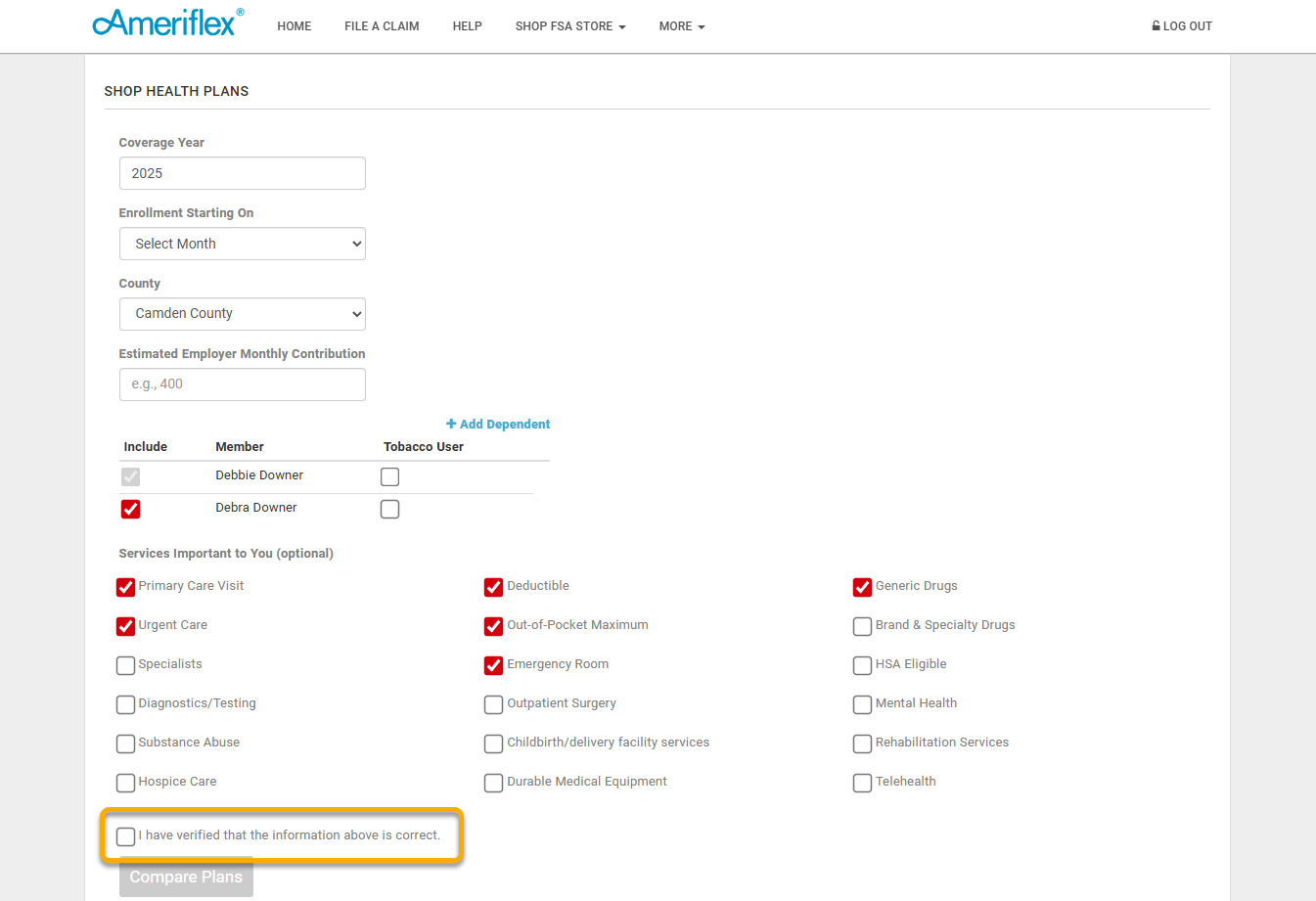This screenshot has width=1316, height=901.
Task: Click the Log Out lock icon
Action: coord(1156,26)
